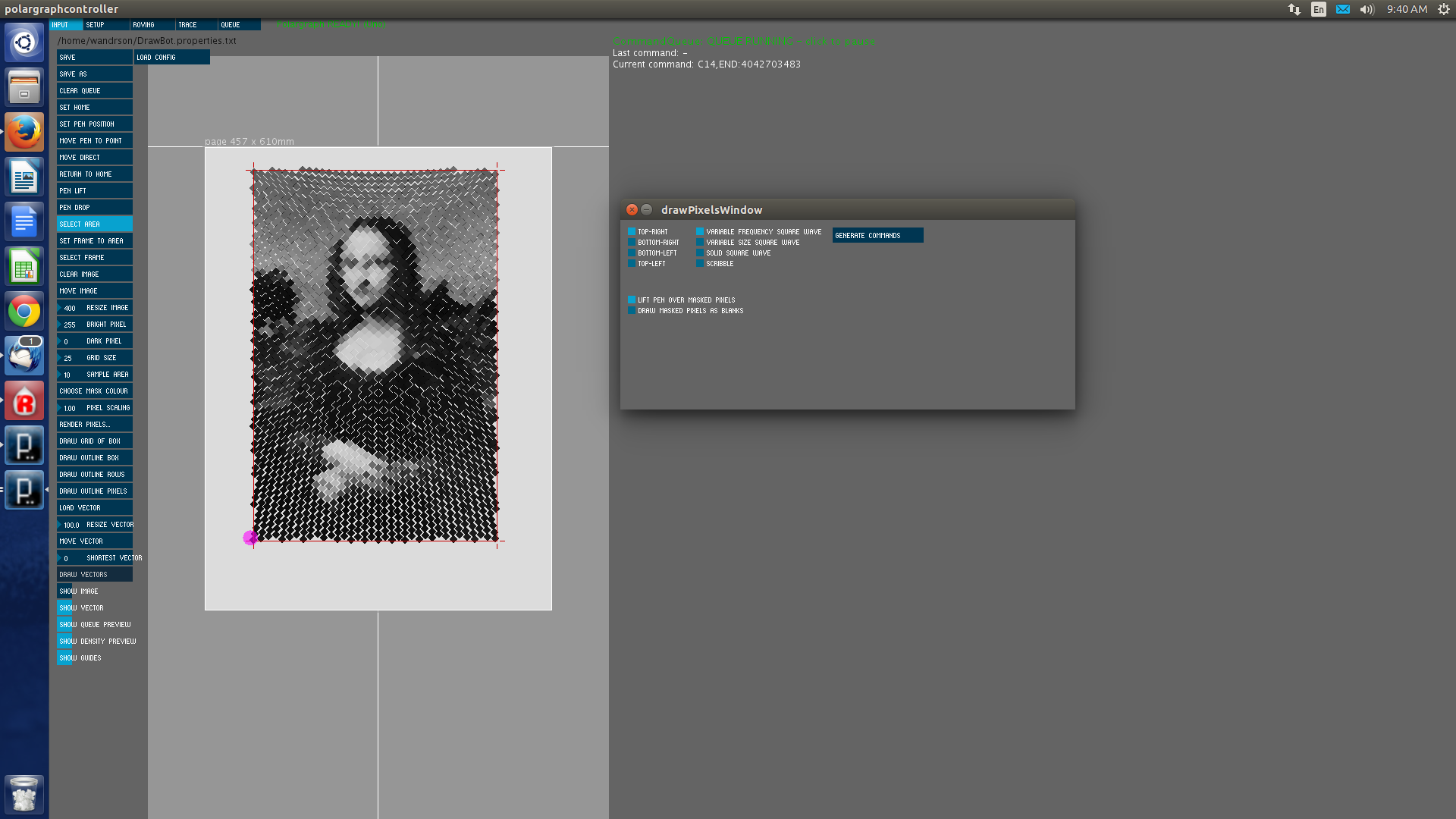Viewport: 1456px width, 819px height.
Task: Click the LOAD VECTOR button
Action: (95, 508)
